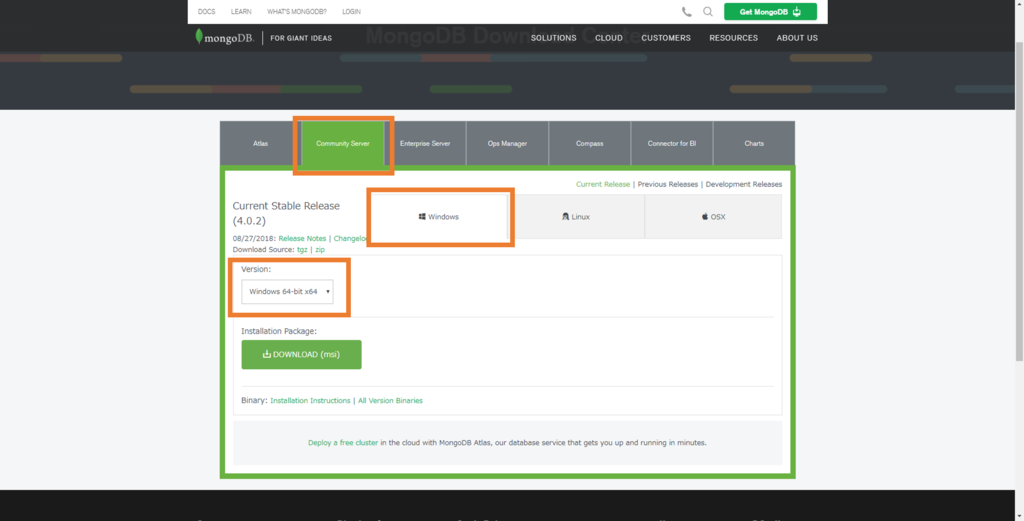Click the LOGIN link

351,12
